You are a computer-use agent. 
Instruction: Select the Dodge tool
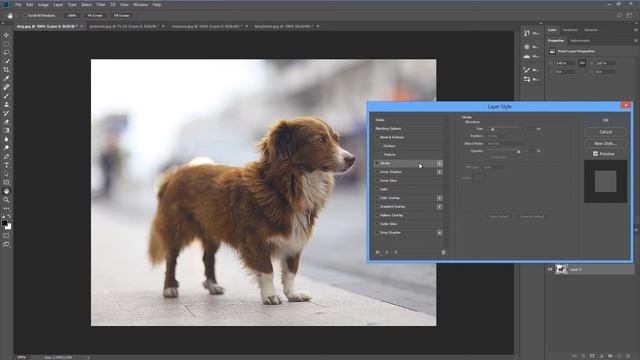click(x=6, y=148)
